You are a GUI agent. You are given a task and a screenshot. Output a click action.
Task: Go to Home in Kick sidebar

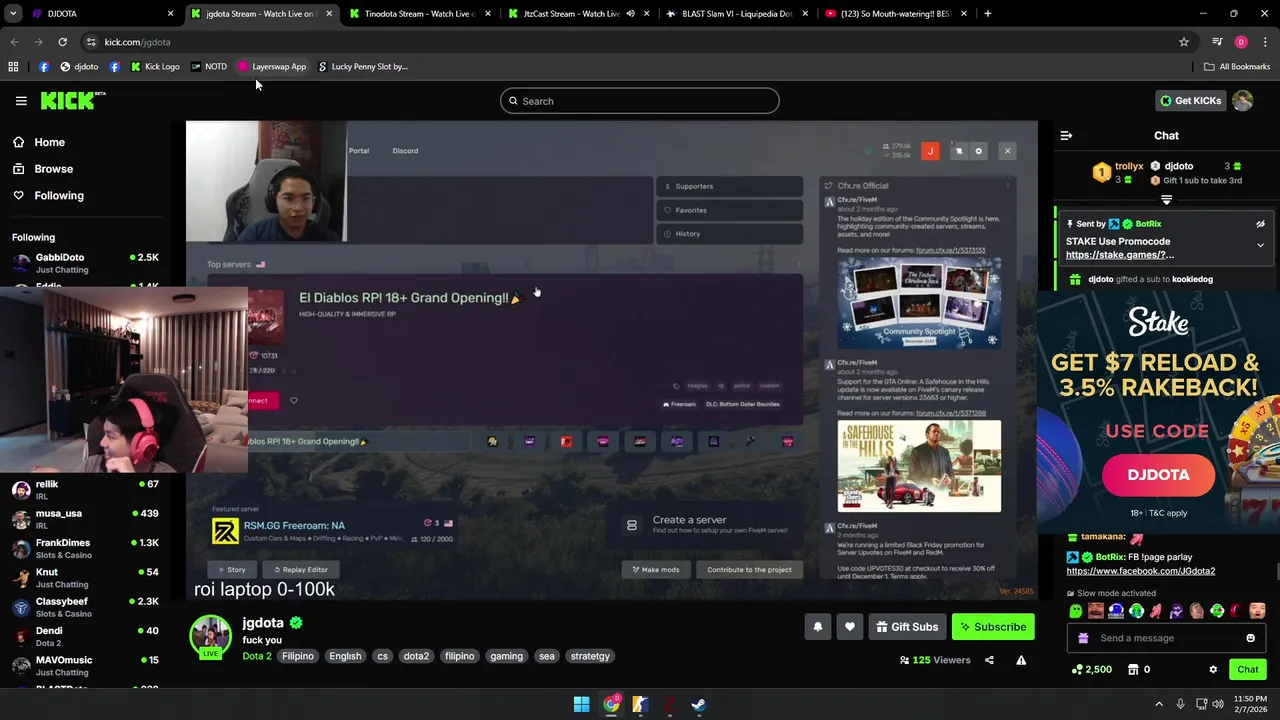coord(49,142)
